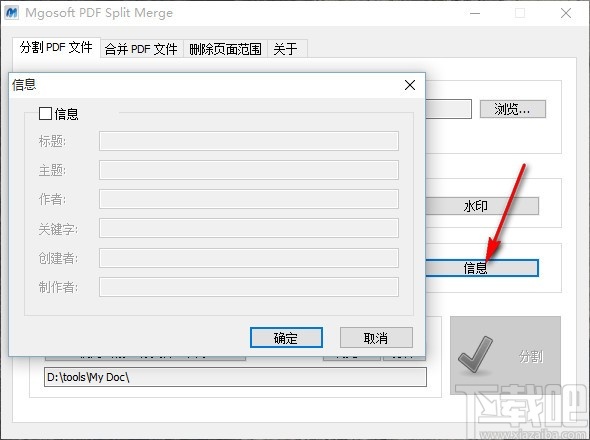Focus the 标题 input field
The image size is (590, 440).
tap(249, 141)
